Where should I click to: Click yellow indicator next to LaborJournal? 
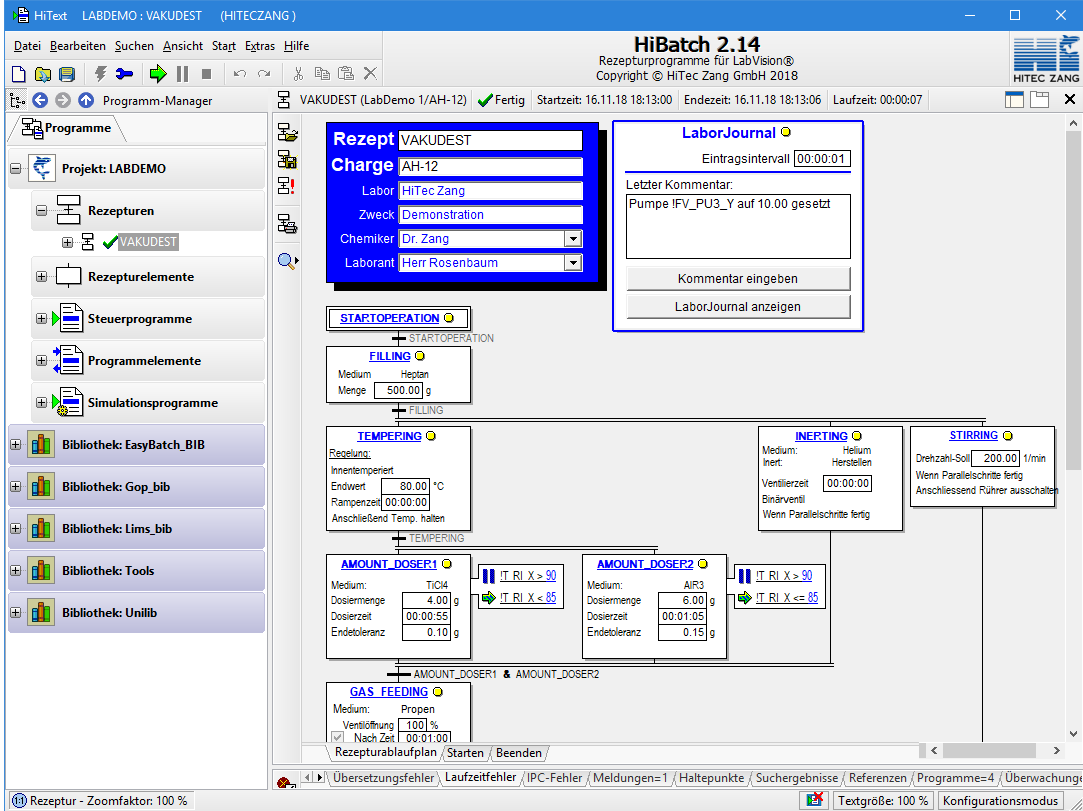pos(785,132)
